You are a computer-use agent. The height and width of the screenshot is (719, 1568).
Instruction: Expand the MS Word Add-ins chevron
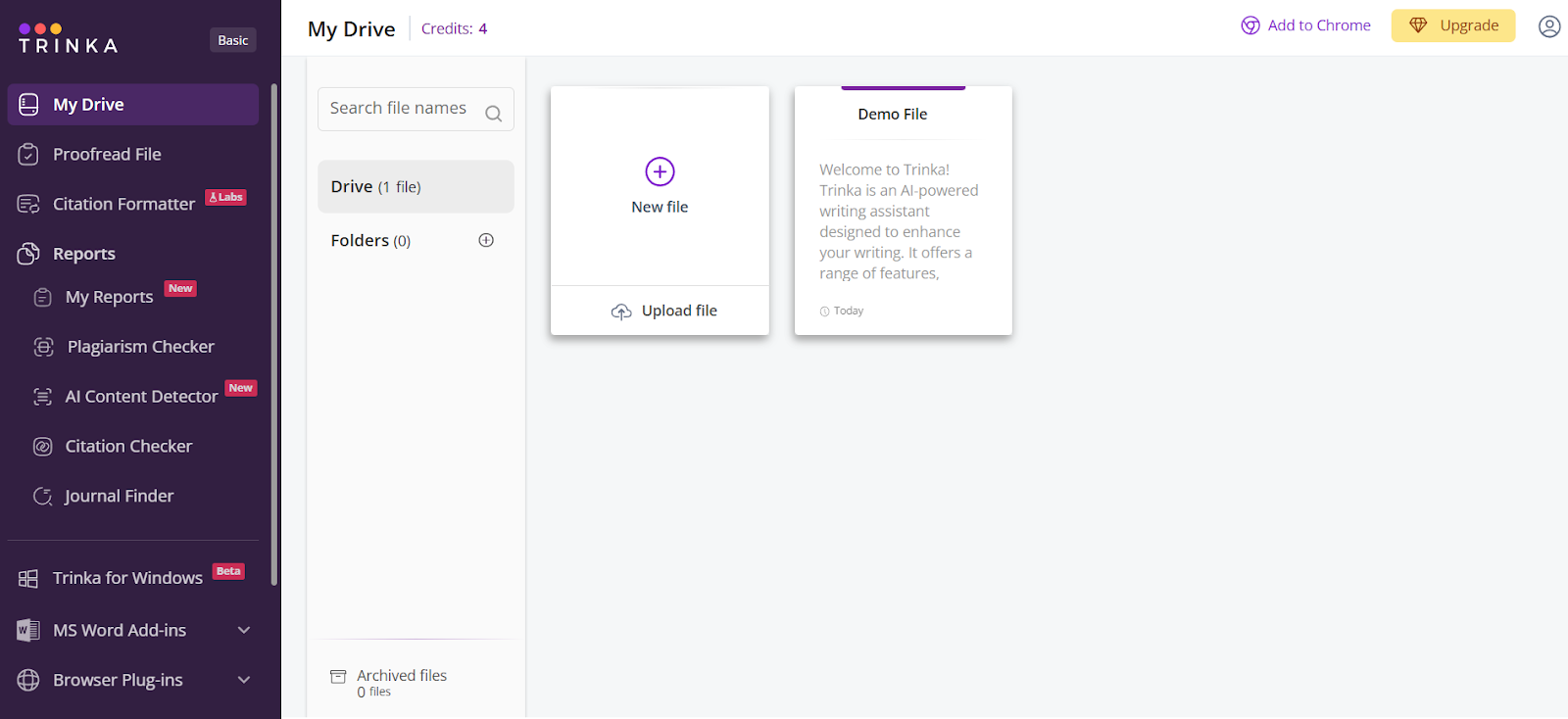click(x=244, y=630)
